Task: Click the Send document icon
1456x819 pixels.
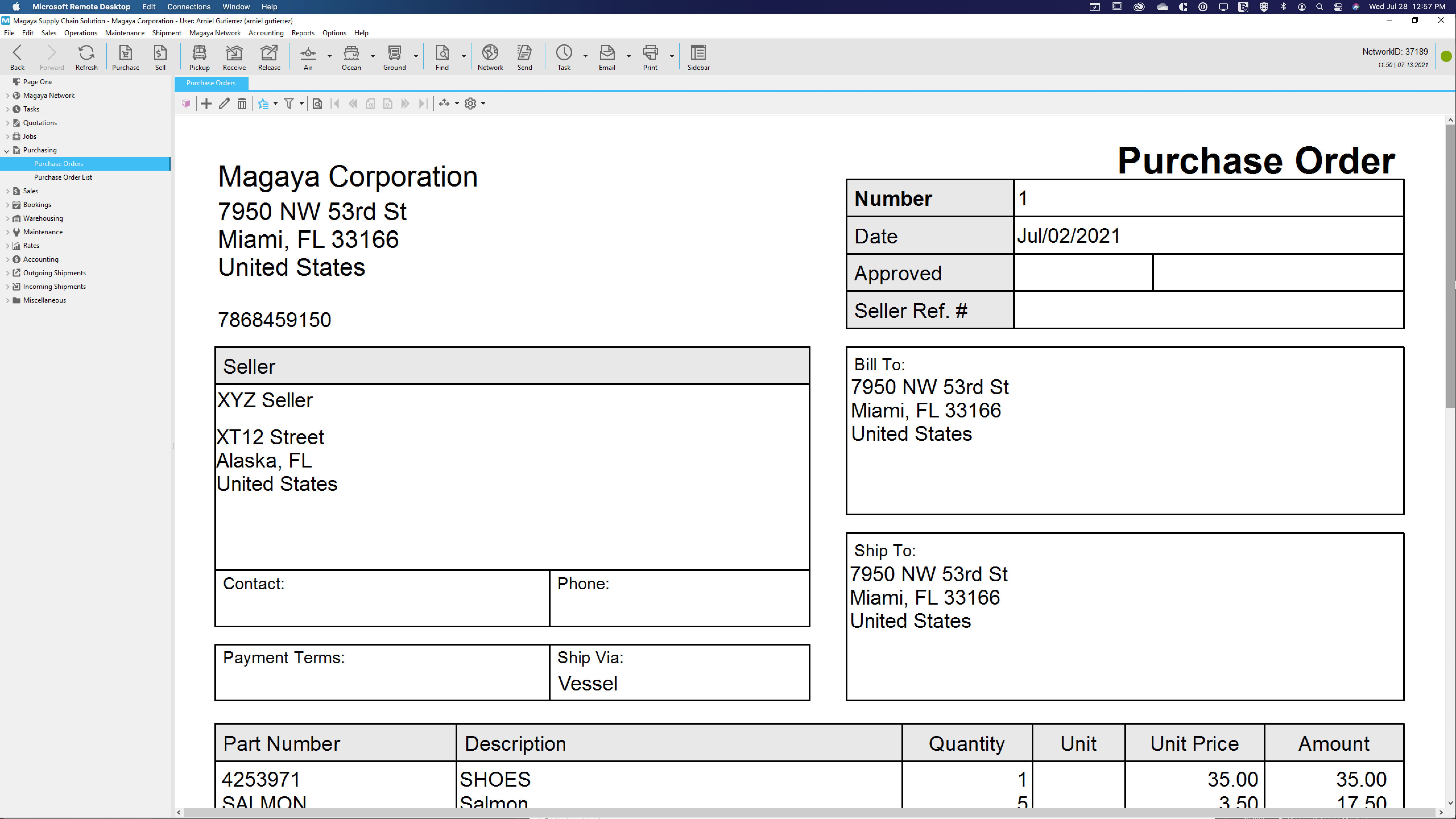Action: (524, 57)
